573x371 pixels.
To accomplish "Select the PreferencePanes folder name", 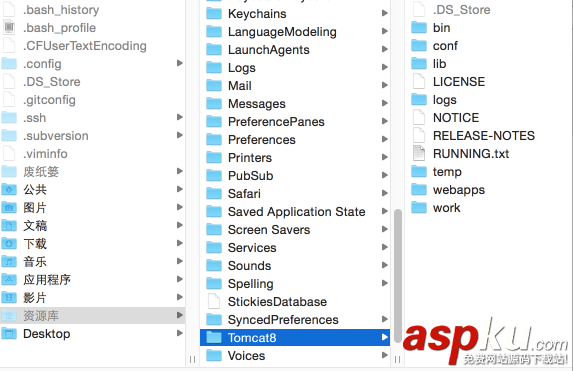I will click(276, 122).
